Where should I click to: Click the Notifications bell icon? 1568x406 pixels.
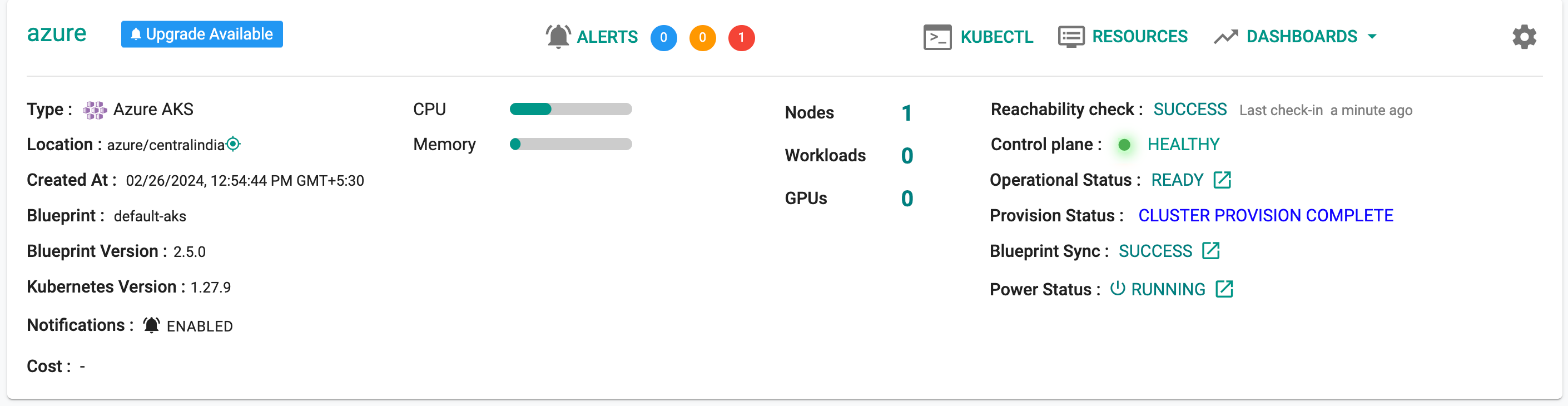(152, 325)
